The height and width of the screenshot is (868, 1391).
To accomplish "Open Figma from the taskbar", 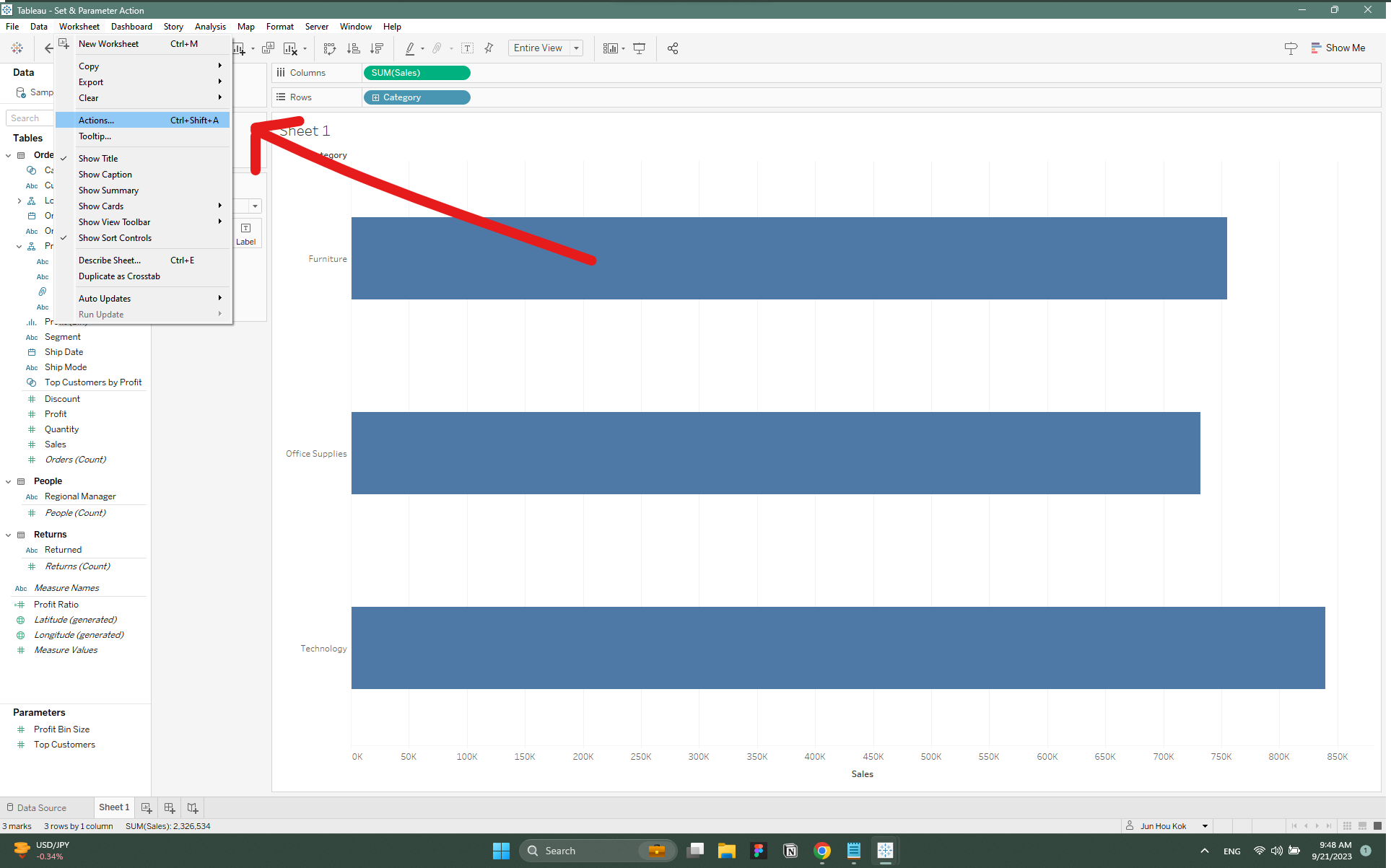I will [x=759, y=851].
